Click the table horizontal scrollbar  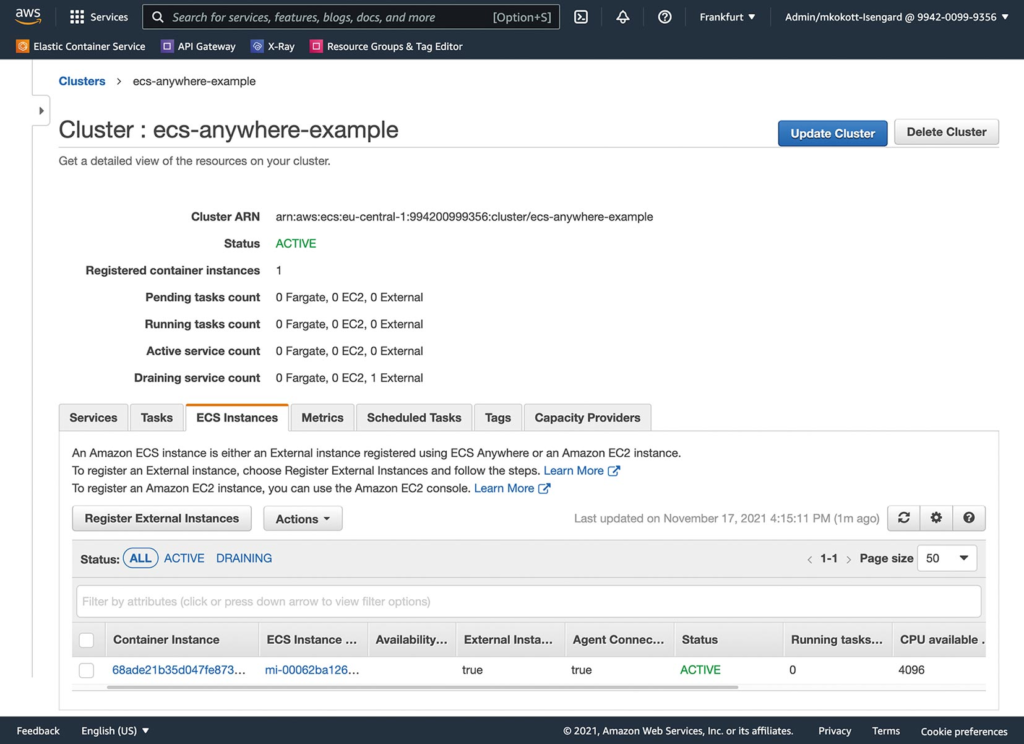pos(423,687)
